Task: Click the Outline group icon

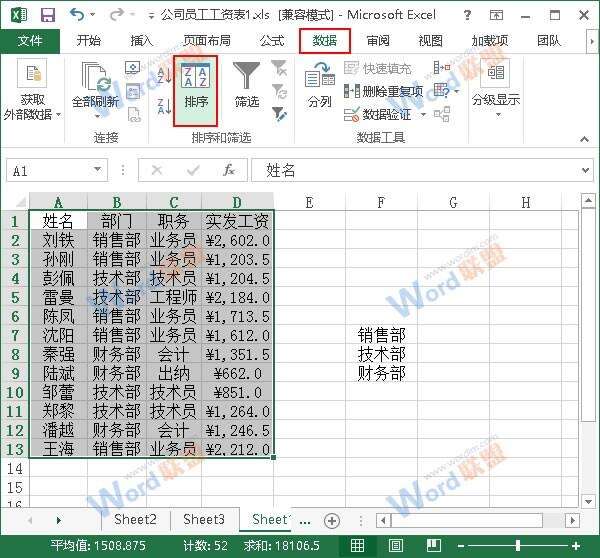Action: (496, 73)
